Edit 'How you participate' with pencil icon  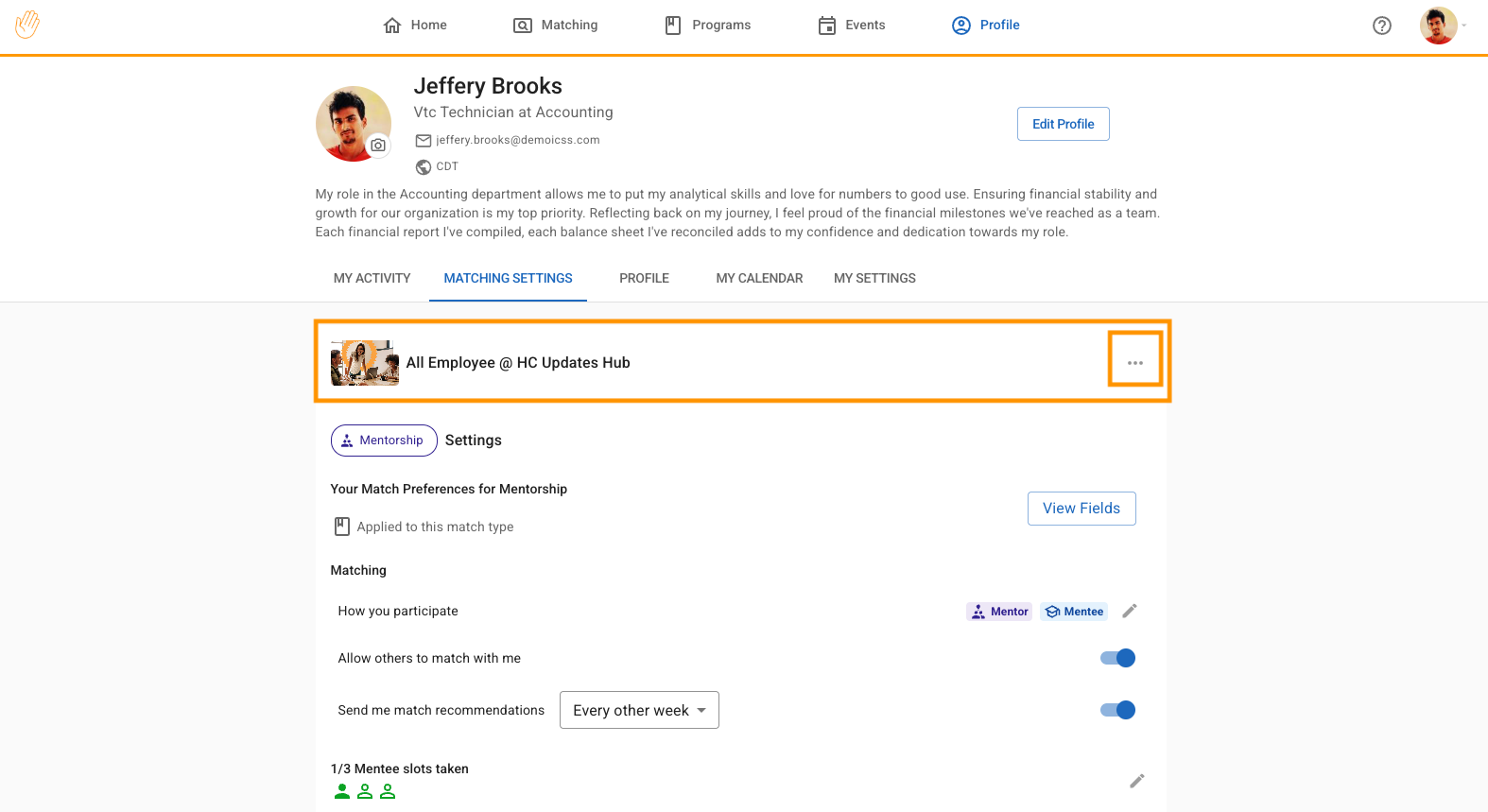coord(1129,612)
